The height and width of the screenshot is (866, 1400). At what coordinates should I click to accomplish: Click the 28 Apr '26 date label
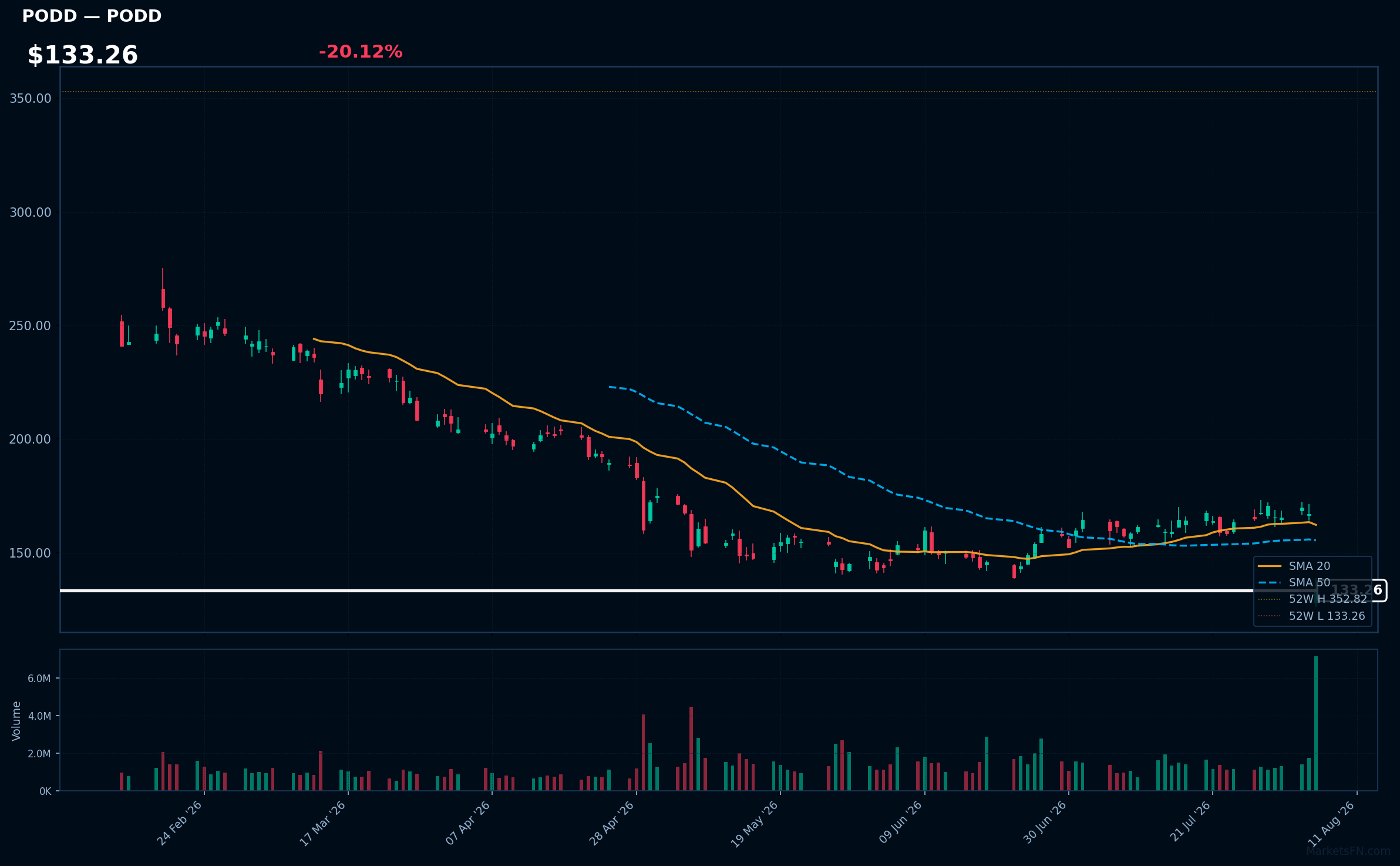(611, 823)
